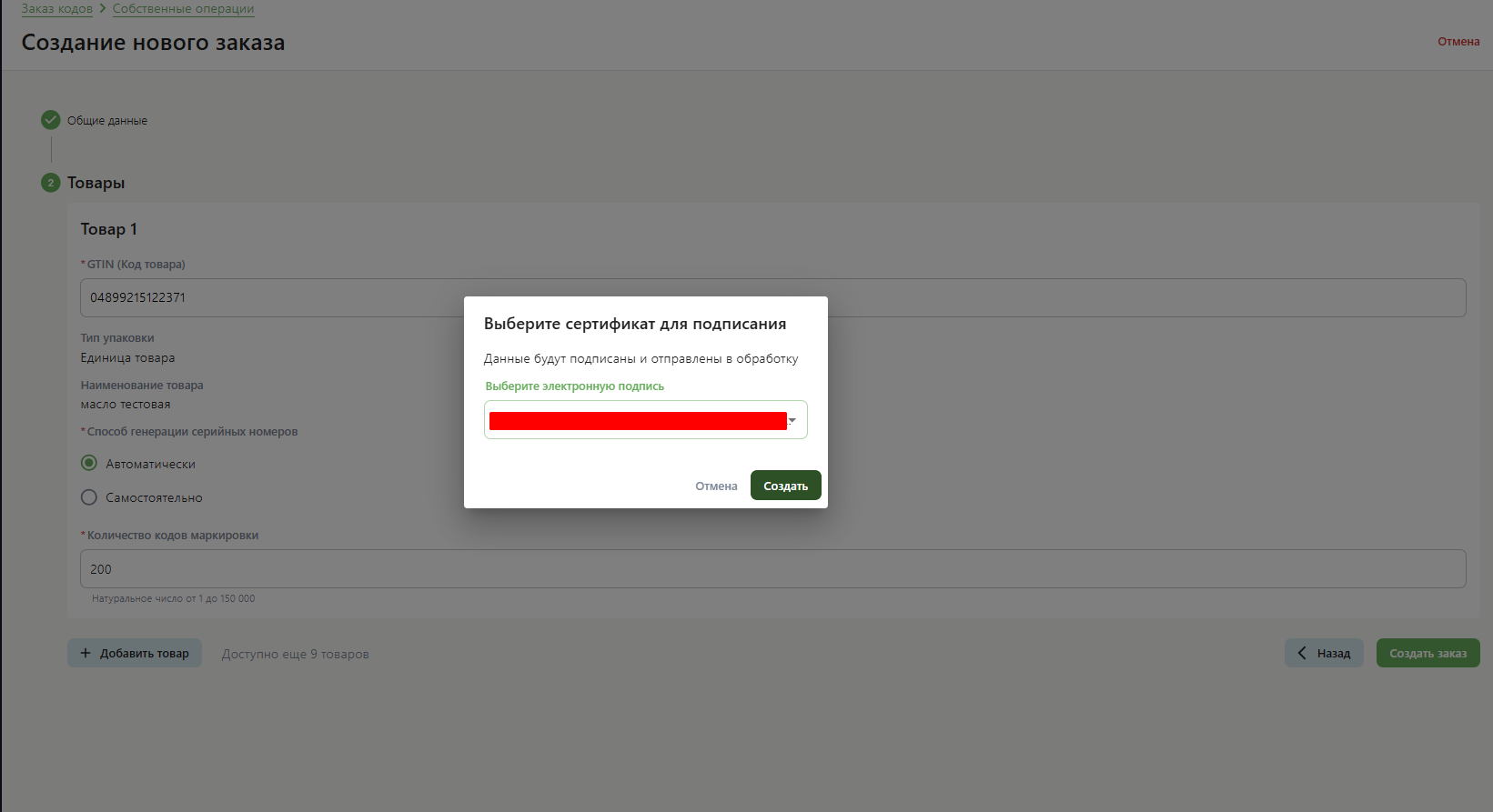Click the plus icon on Добавить товар
This screenshot has width=1493, height=812.
pyautogui.click(x=86, y=653)
